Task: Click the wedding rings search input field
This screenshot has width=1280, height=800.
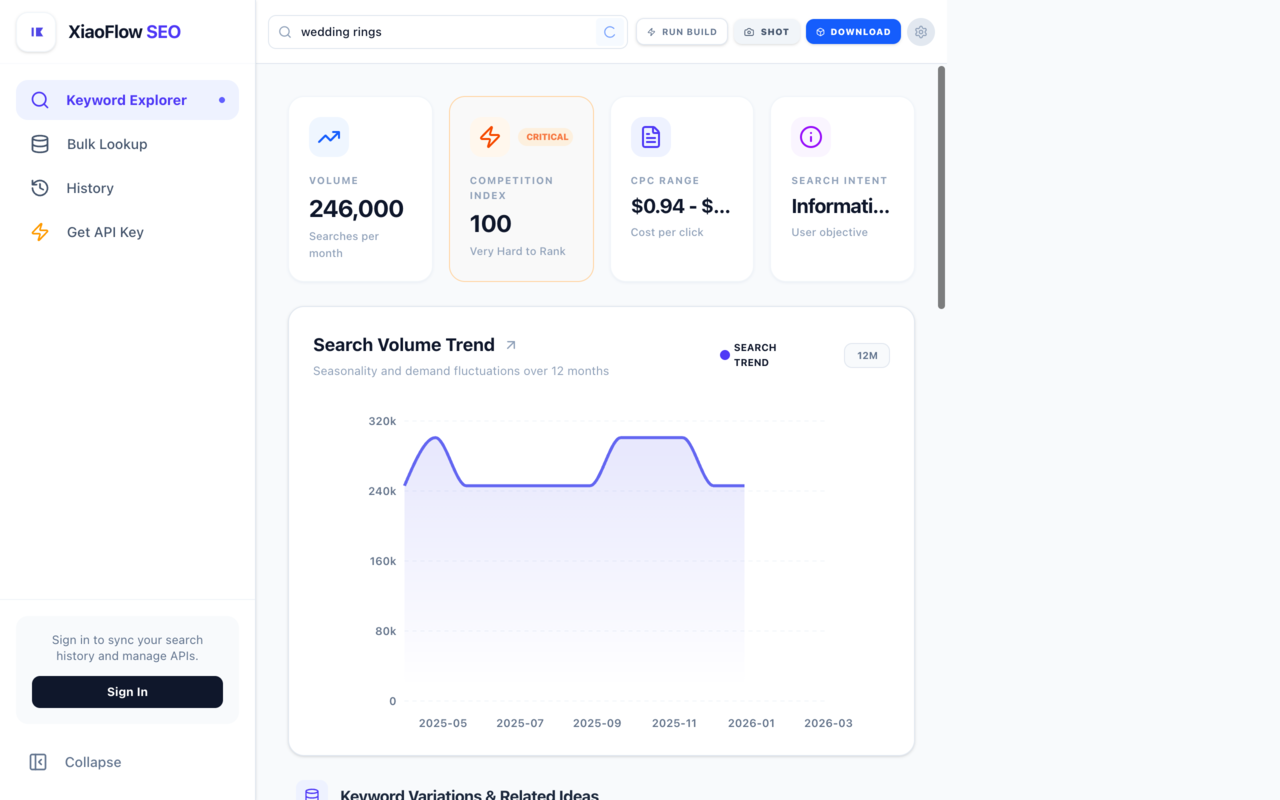Action: (440, 31)
